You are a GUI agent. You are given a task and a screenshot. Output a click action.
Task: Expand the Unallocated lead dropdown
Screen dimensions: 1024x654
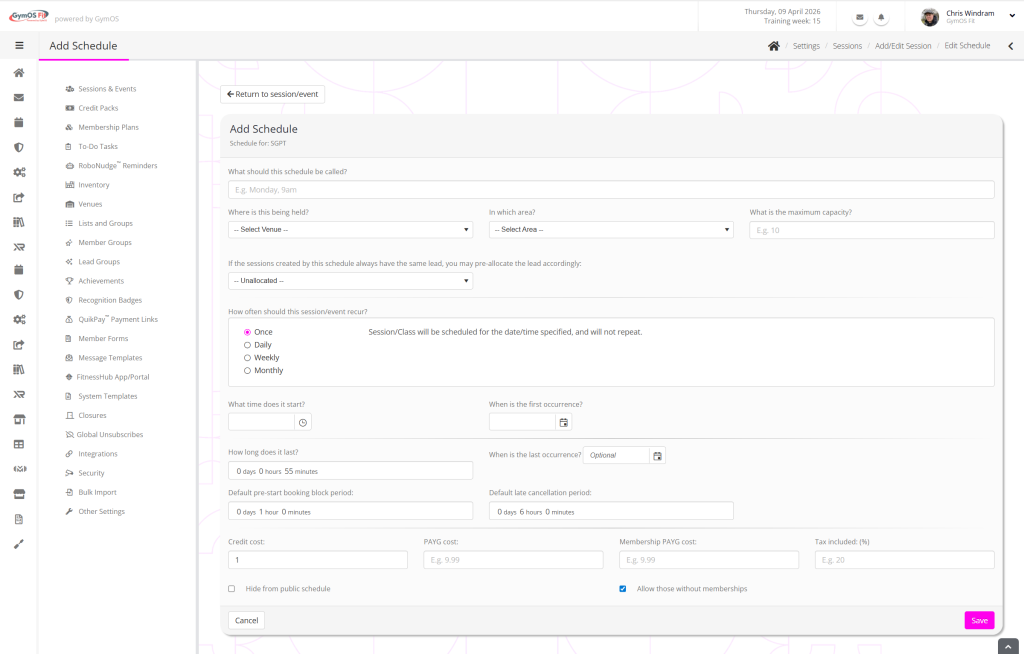[350, 281]
